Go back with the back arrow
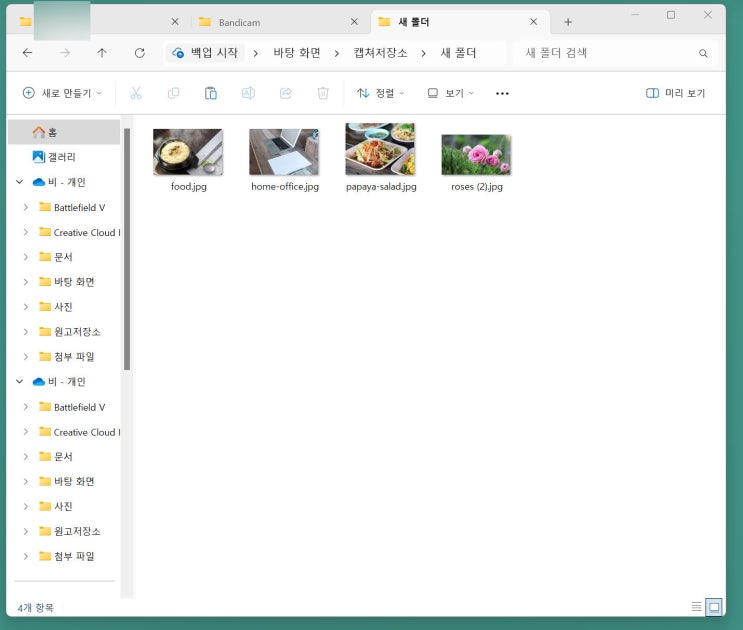743x630 pixels. (27, 53)
